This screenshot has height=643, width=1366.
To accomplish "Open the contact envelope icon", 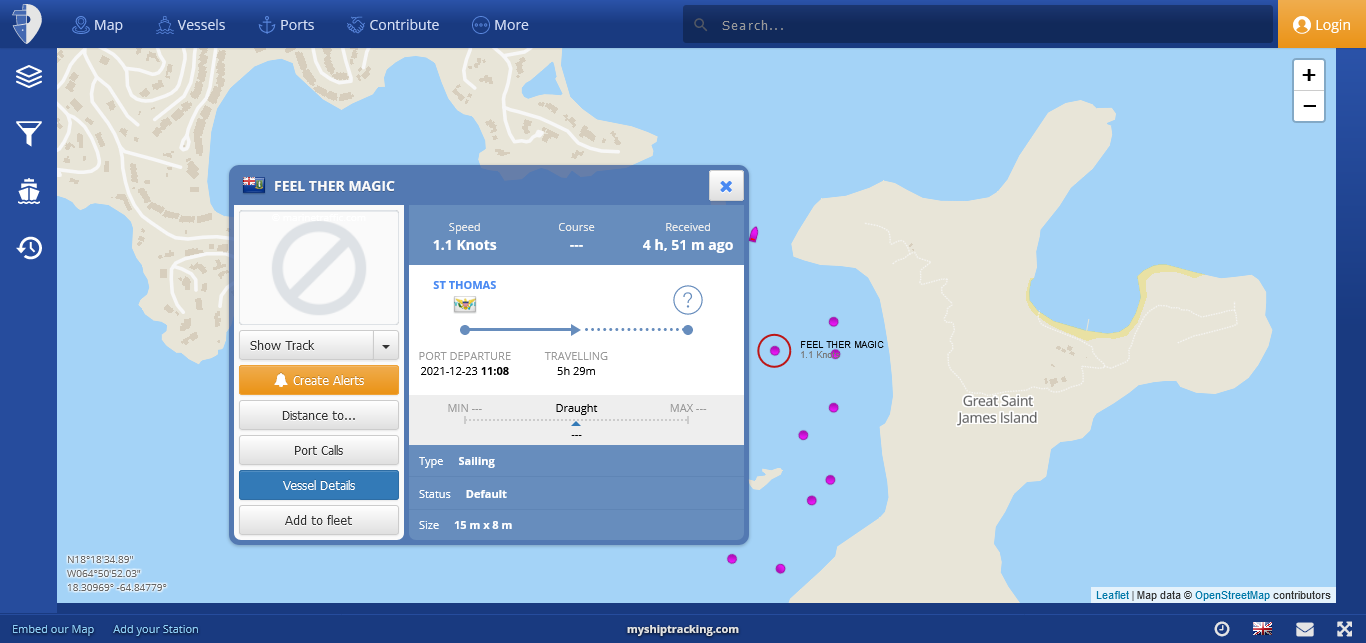I will coord(1305,629).
